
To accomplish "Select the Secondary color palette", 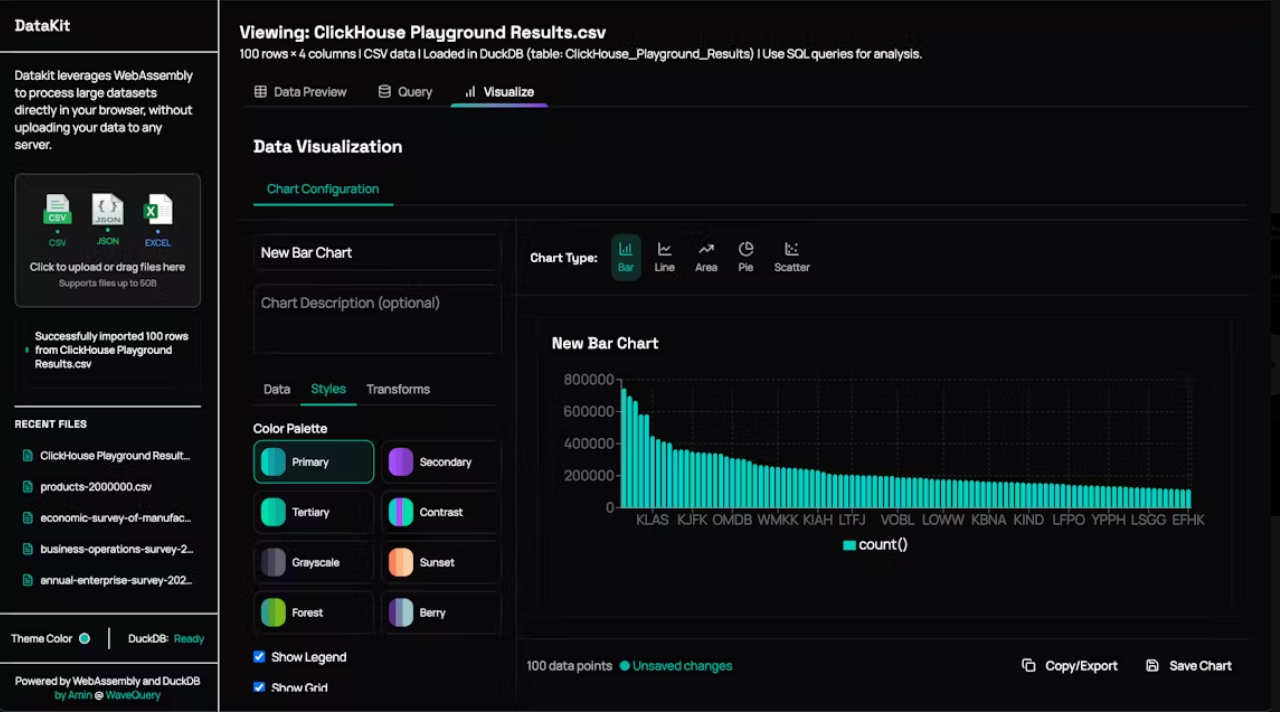I will [x=440, y=462].
